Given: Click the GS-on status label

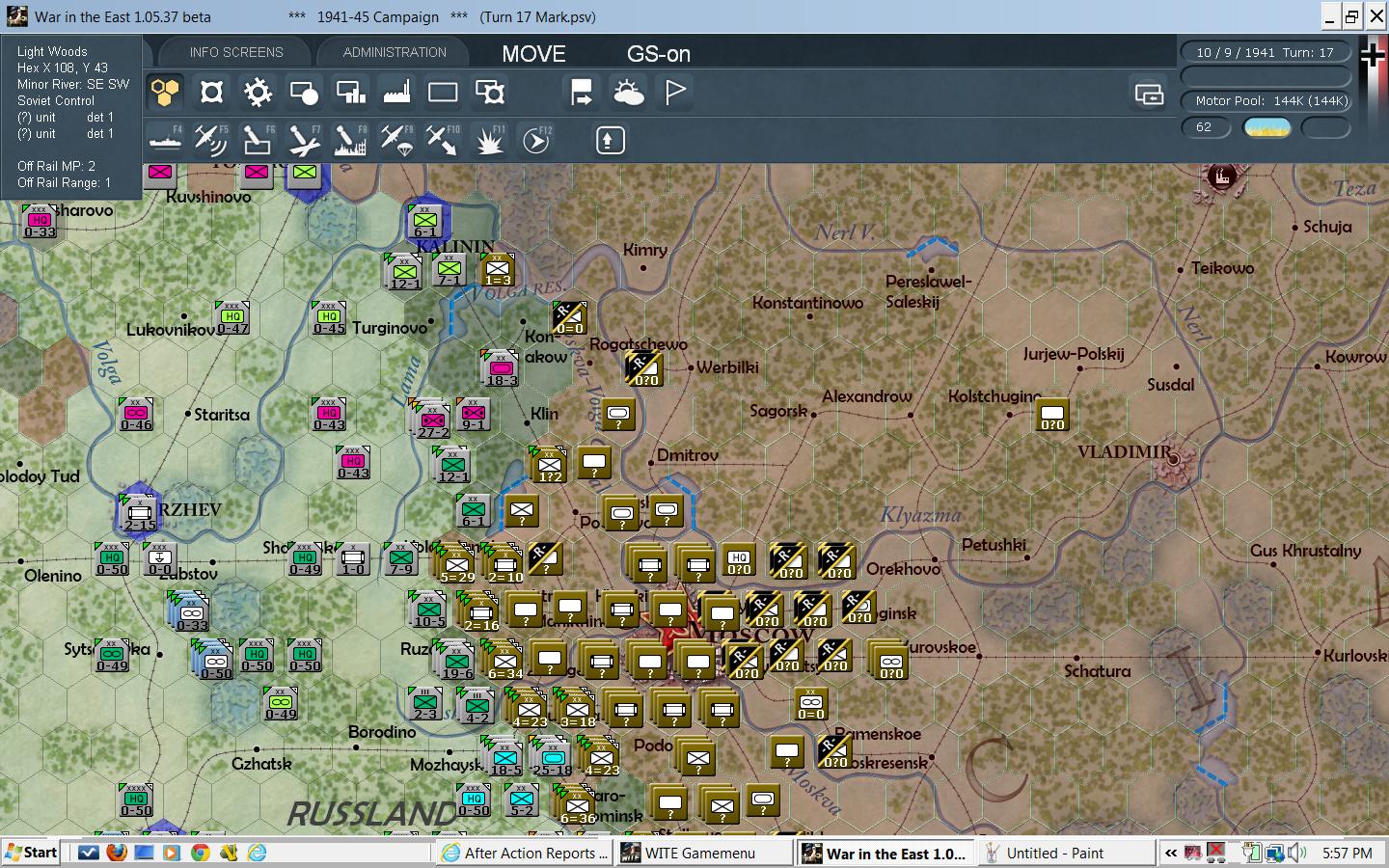Looking at the screenshot, I should pos(659,54).
